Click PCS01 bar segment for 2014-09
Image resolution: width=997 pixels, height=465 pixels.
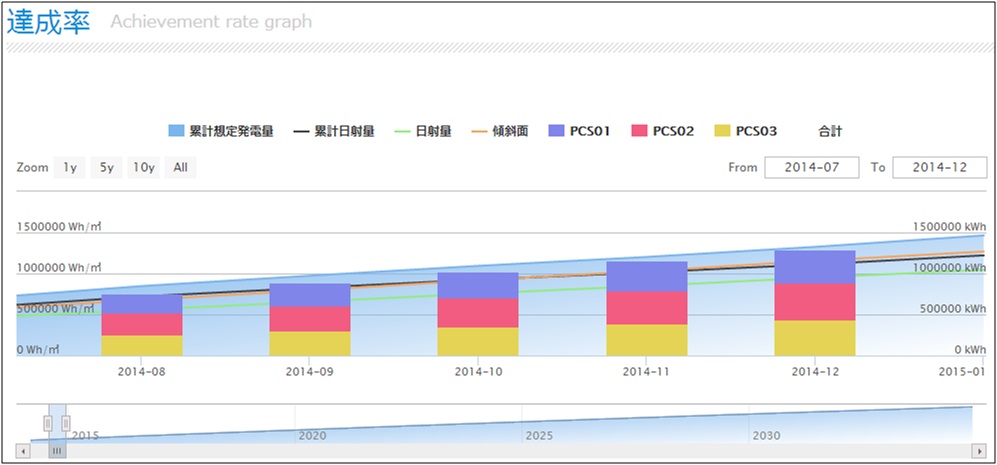pyautogui.click(x=310, y=295)
